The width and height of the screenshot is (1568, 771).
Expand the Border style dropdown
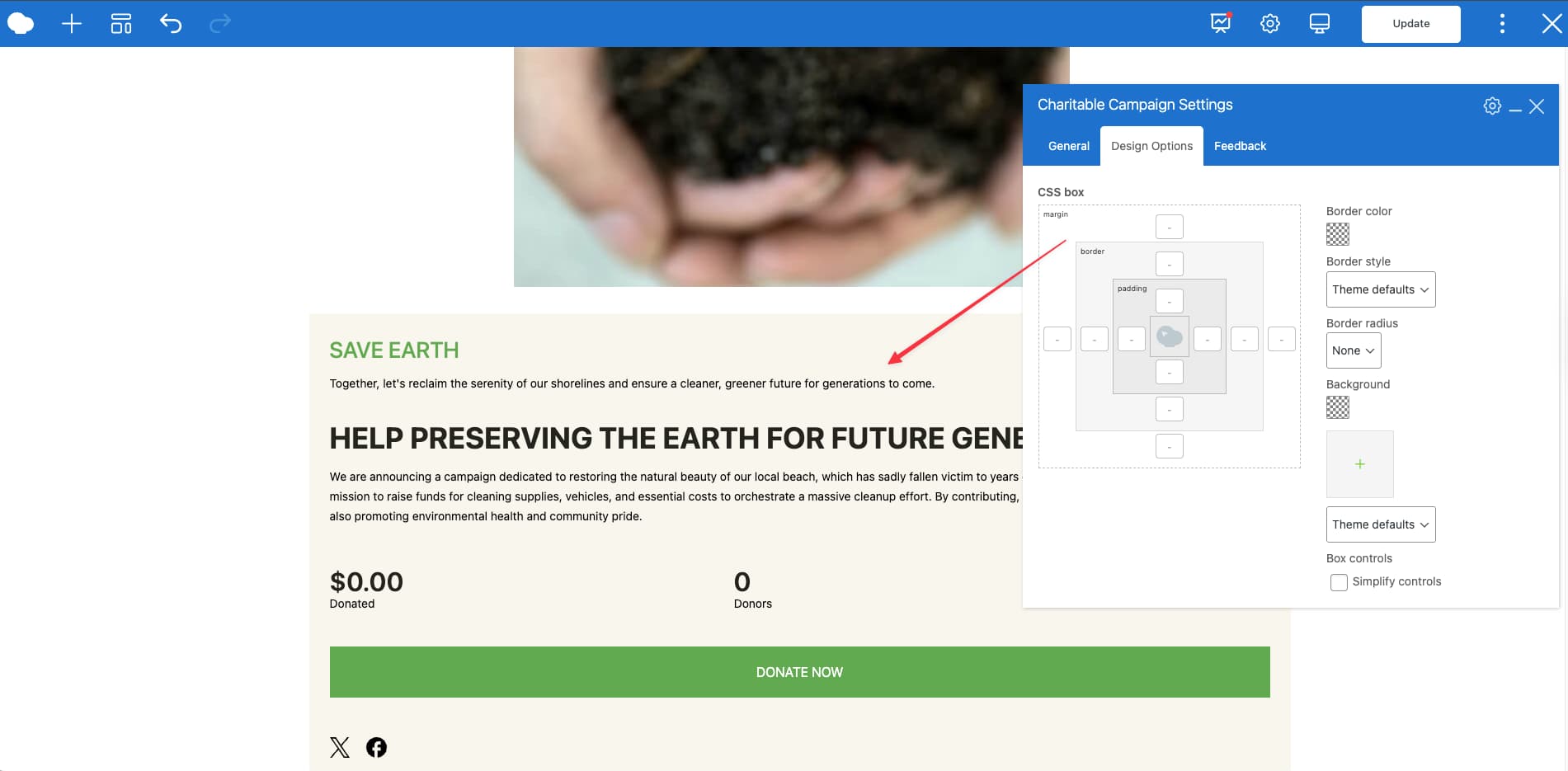pos(1380,289)
